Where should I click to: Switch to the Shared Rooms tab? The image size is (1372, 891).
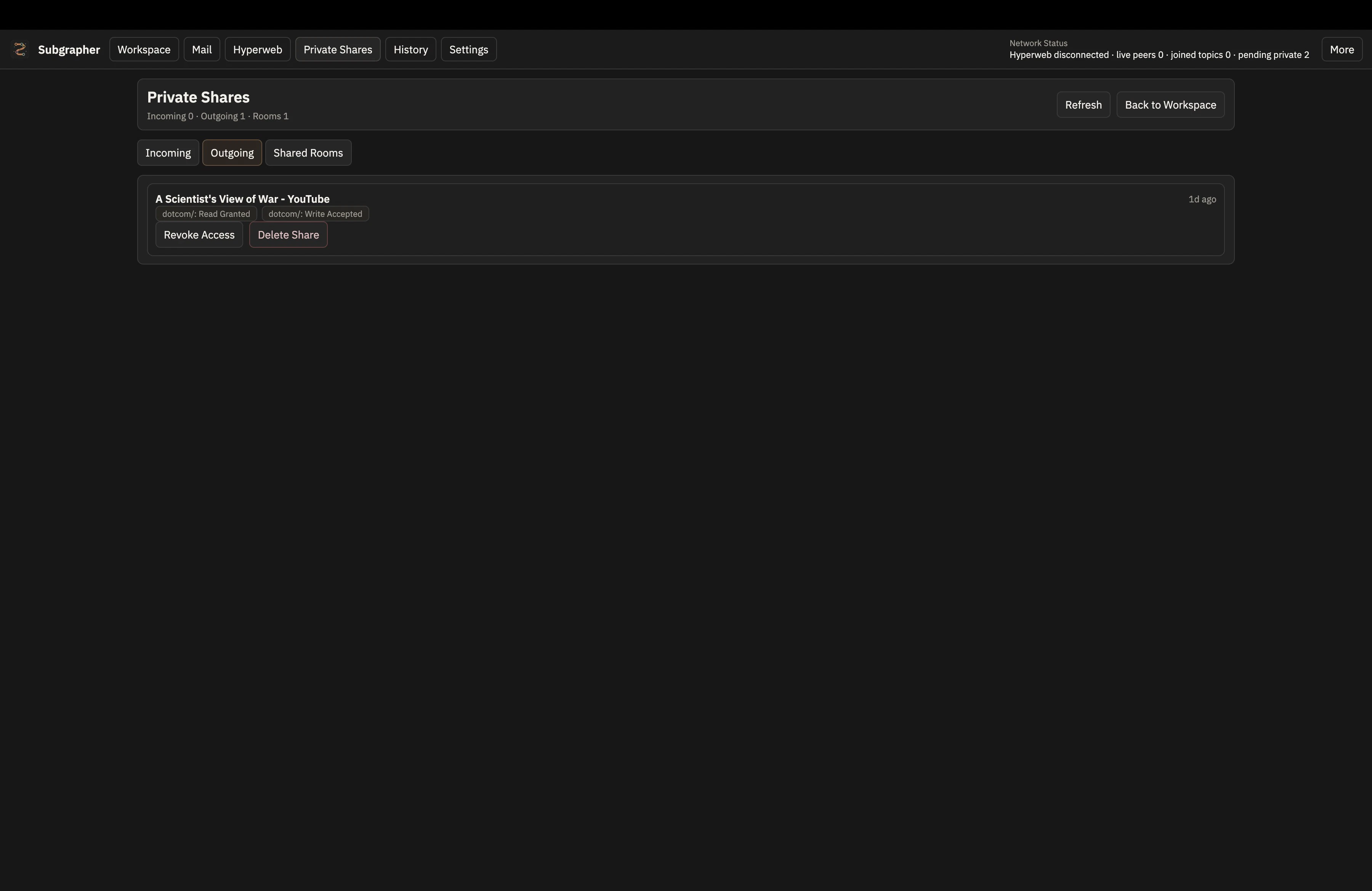click(x=308, y=152)
